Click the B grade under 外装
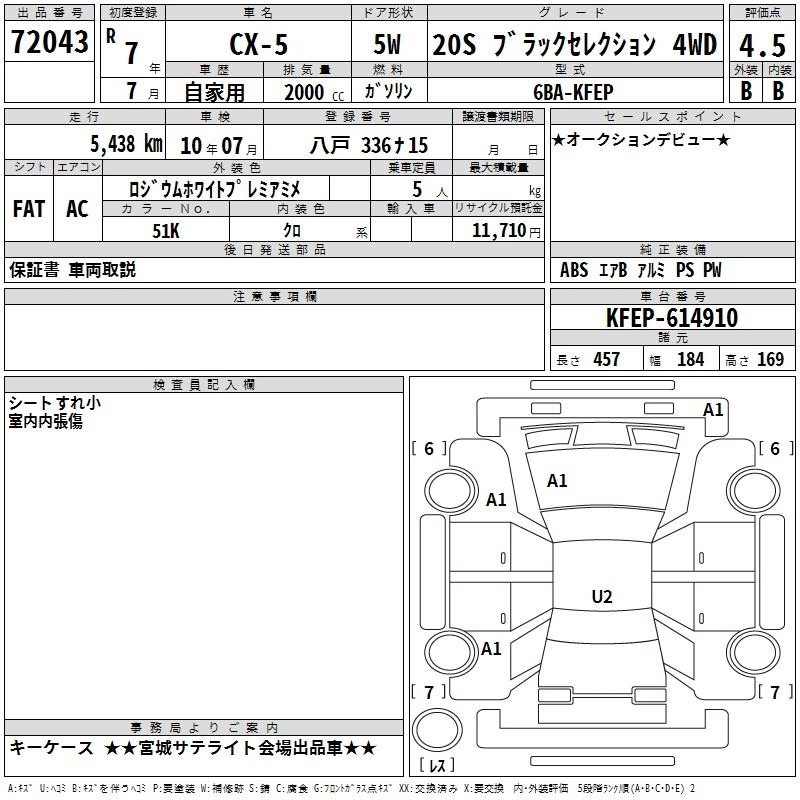The width and height of the screenshot is (800, 800). point(746,91)
